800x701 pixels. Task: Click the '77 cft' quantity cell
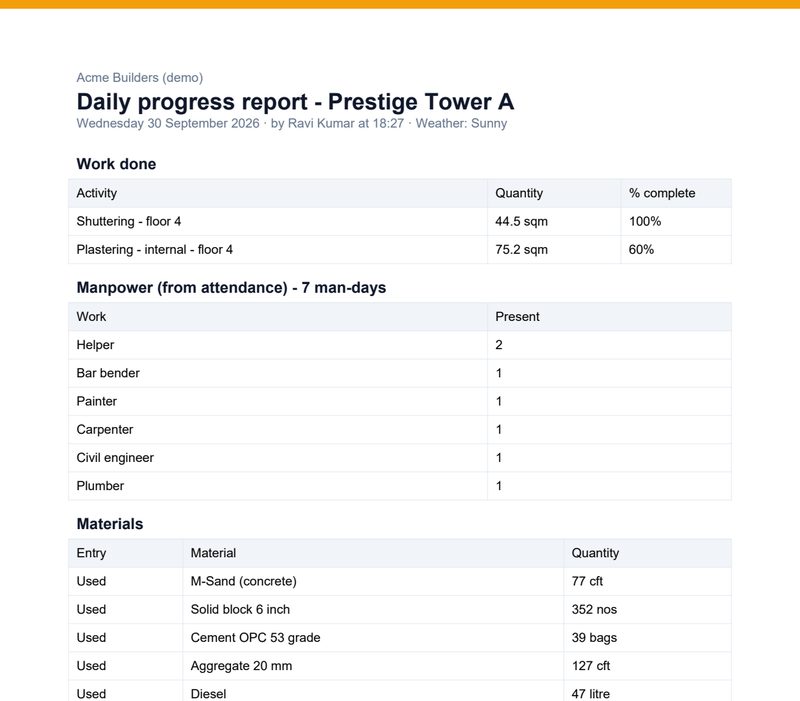point(647,581)
